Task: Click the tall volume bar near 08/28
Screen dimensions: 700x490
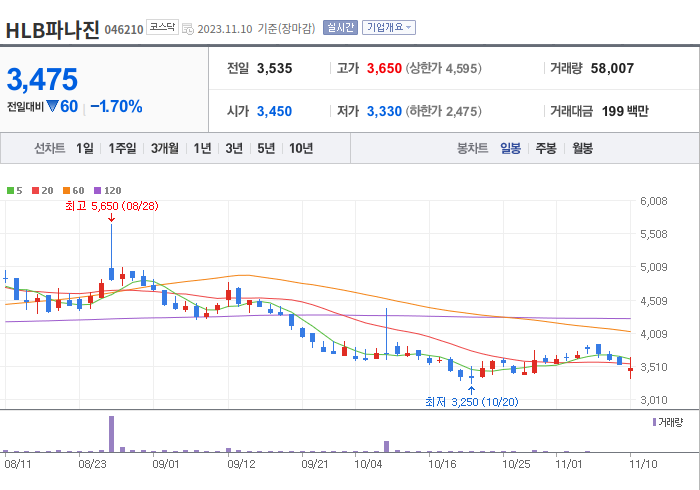Action: pyautogui.click(x=112, y=434)
